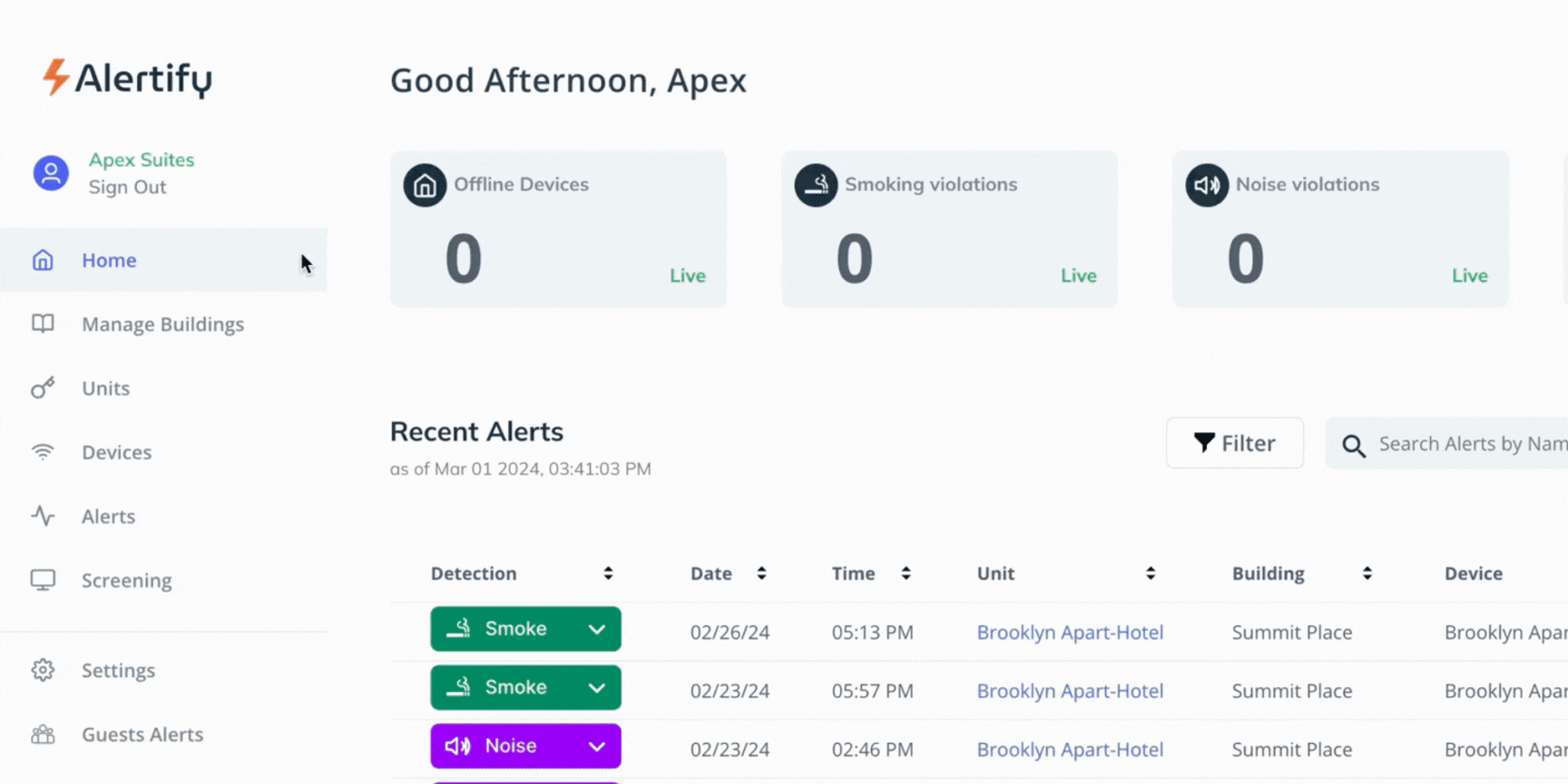This screenshot has height=784, width=1568.
Task: Click the Devices wifi icon in sidebar
Action: pos(43,452)
